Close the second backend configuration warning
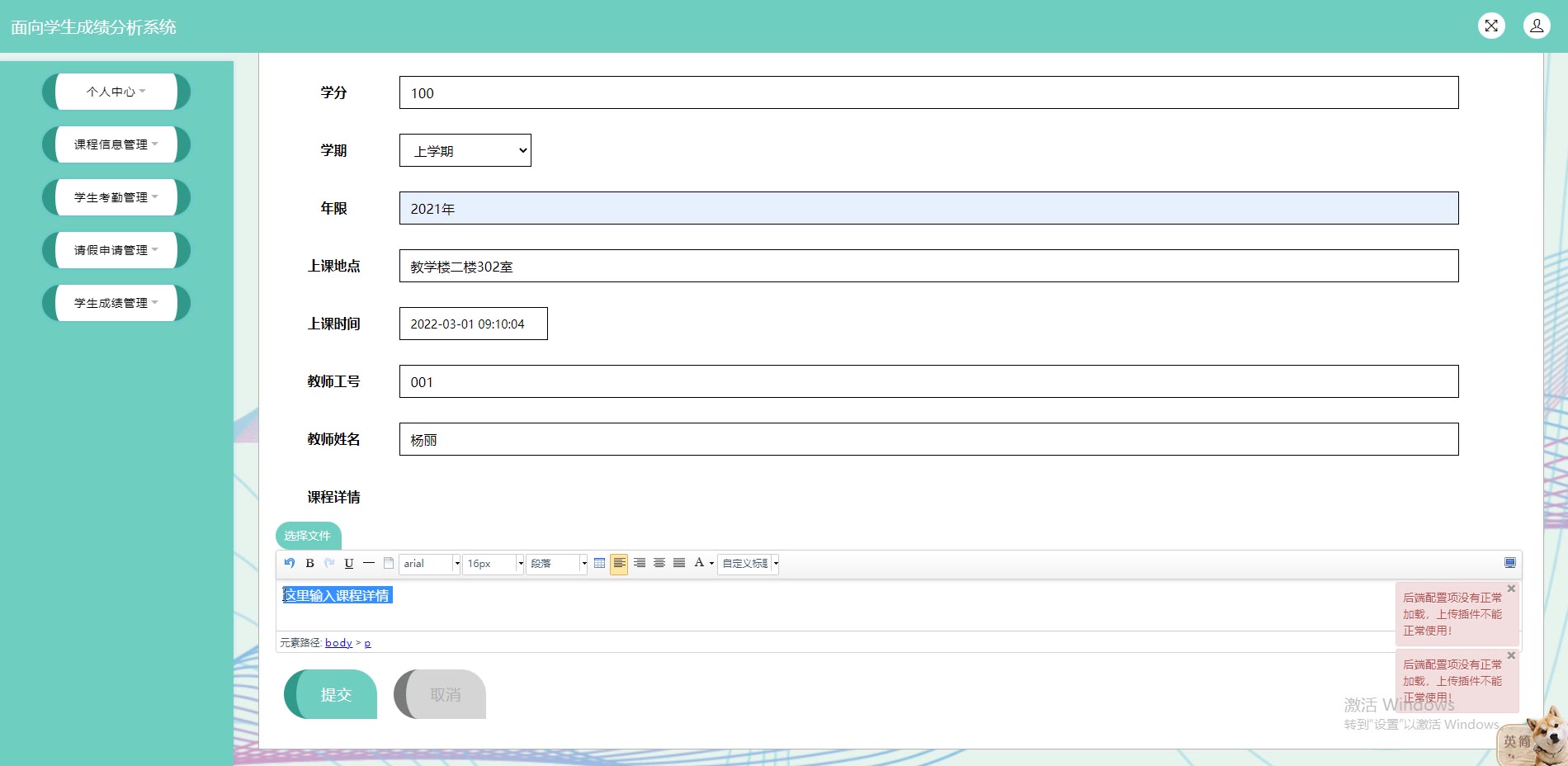The height and width of the screenshot is (766, 1568). pyautogui.click(x=1511, y=655)
